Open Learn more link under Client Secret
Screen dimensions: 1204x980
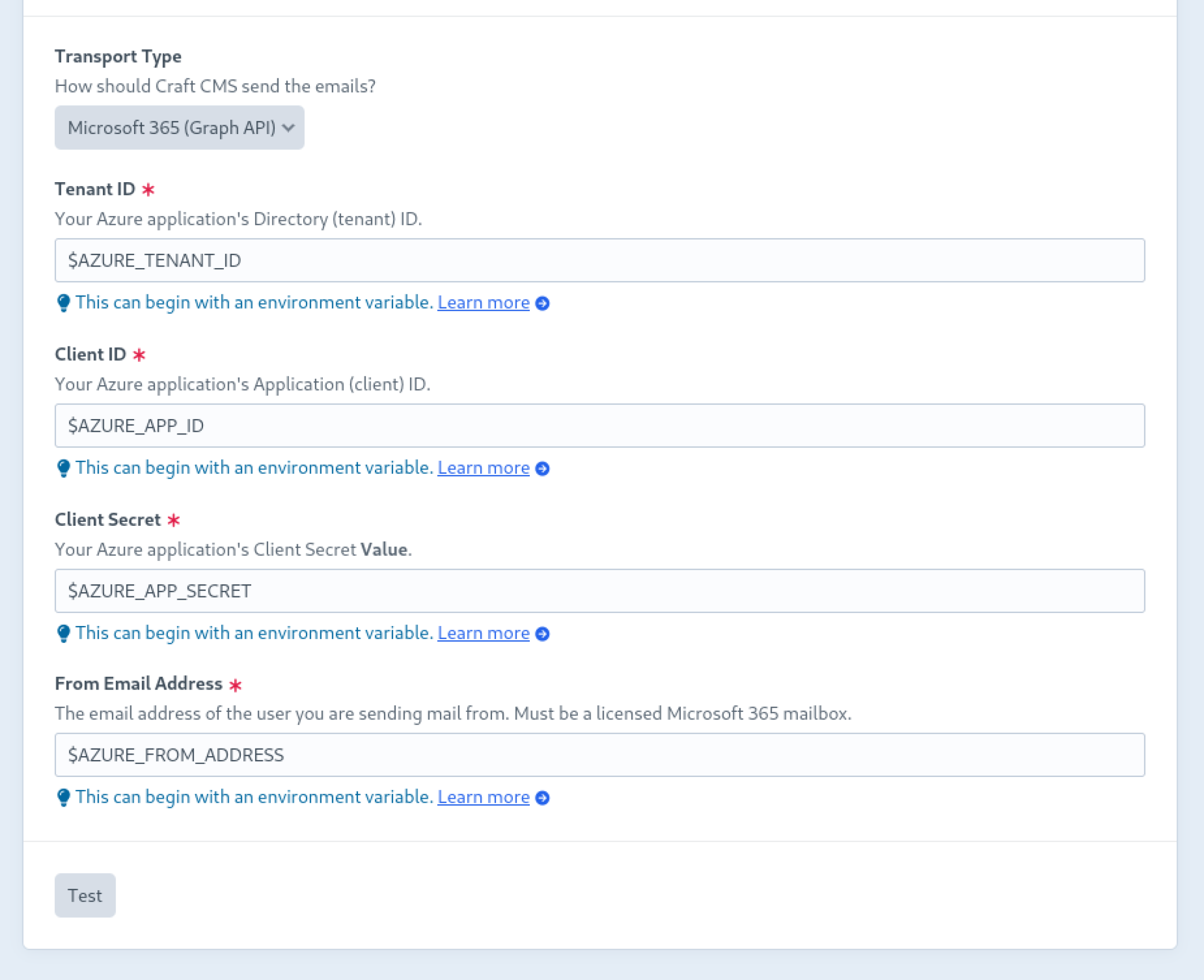click(x=484, y=634)
